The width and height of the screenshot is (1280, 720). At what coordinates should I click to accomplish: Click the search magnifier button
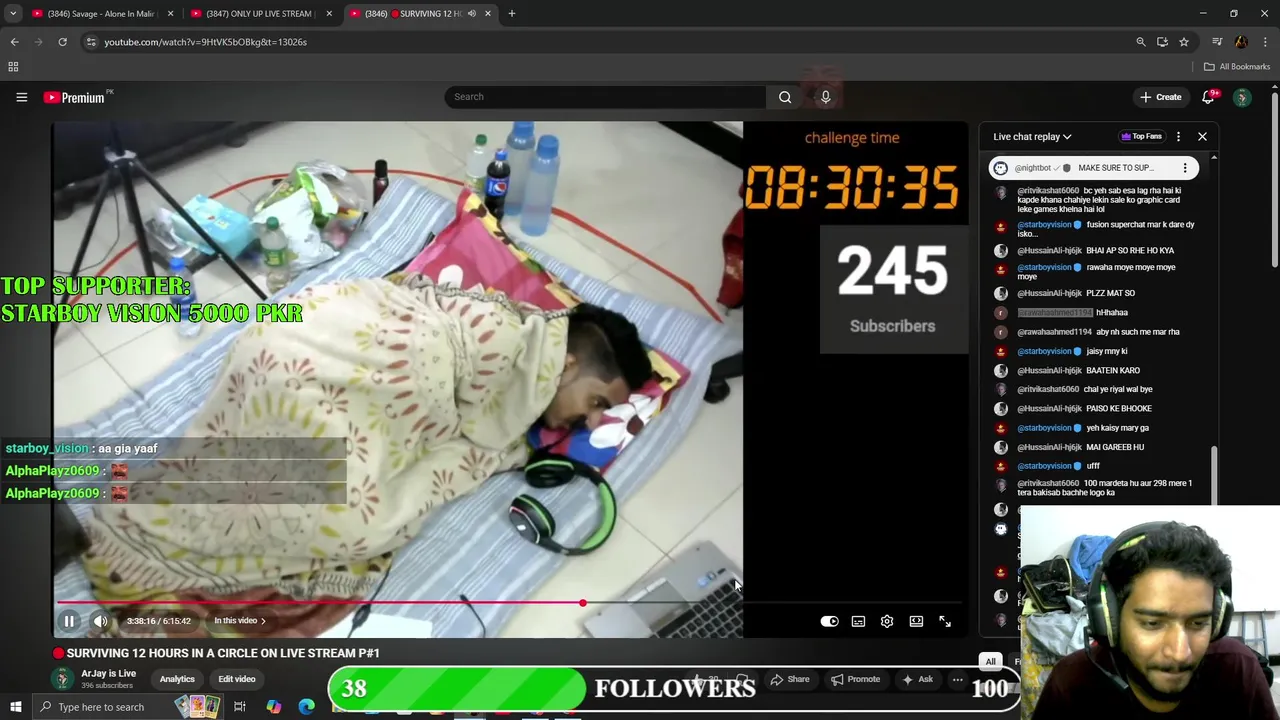click(785, 97)
